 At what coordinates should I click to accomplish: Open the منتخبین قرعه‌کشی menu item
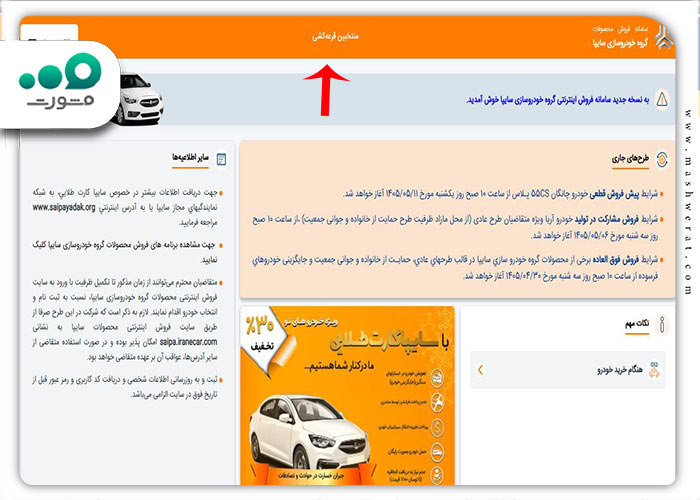tap(335, 36)
